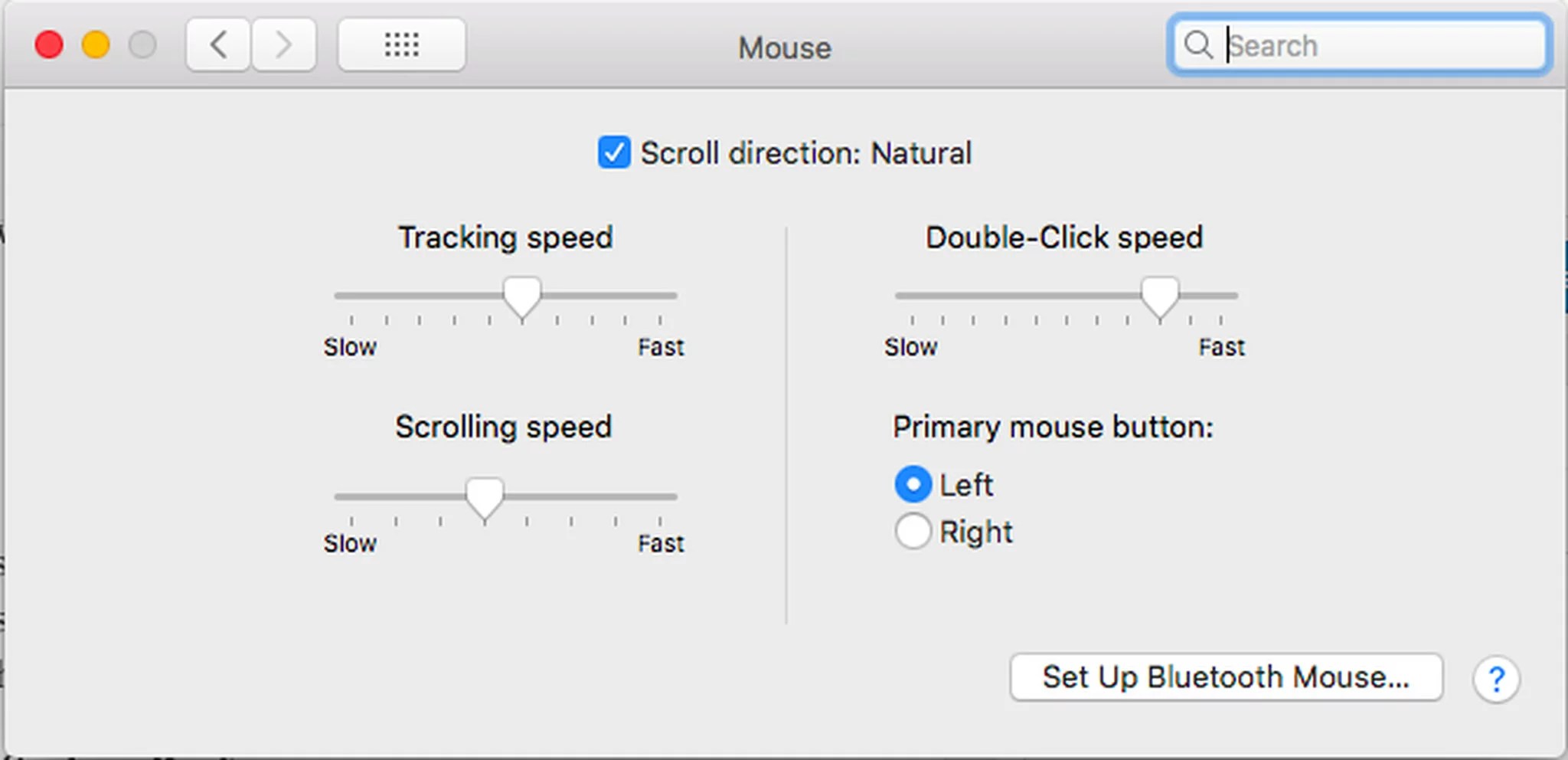
Task: Click inside the Search input field
Action: (x=1363, y=45)
